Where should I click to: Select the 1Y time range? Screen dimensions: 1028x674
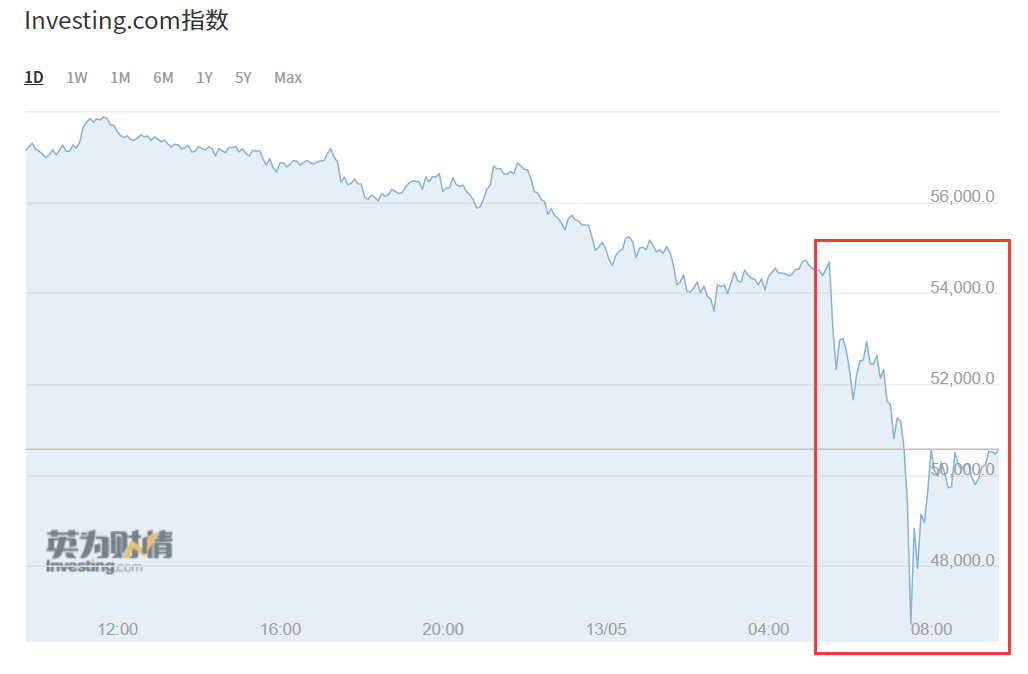point(205,78)
